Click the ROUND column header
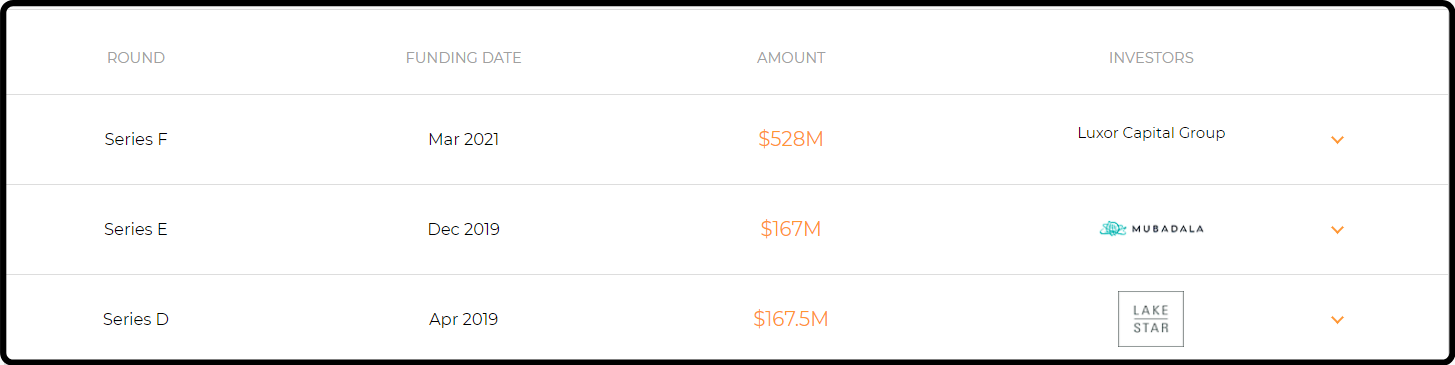The height and width of the screenshot is (365, 1455). coord(136,58)
